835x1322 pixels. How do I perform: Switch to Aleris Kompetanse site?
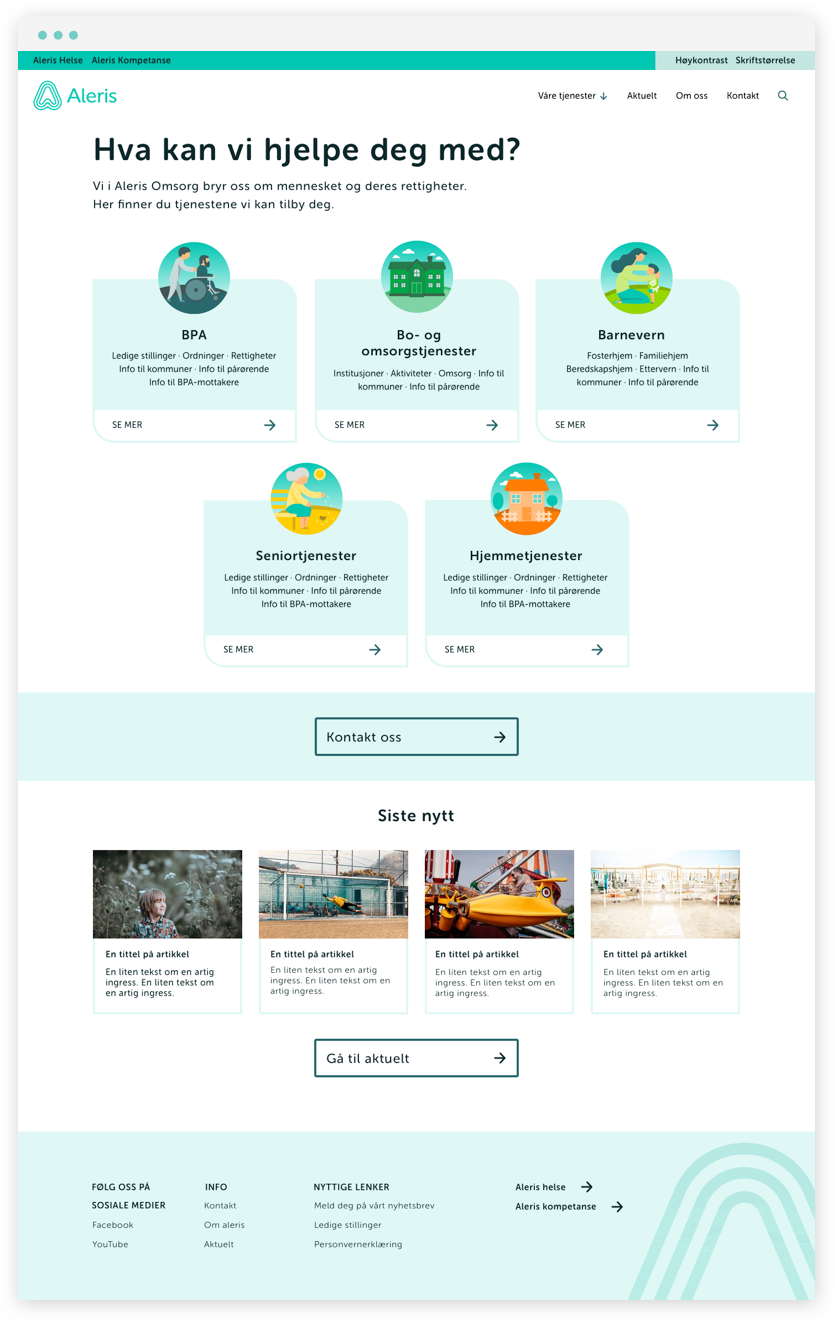[131, 60]
